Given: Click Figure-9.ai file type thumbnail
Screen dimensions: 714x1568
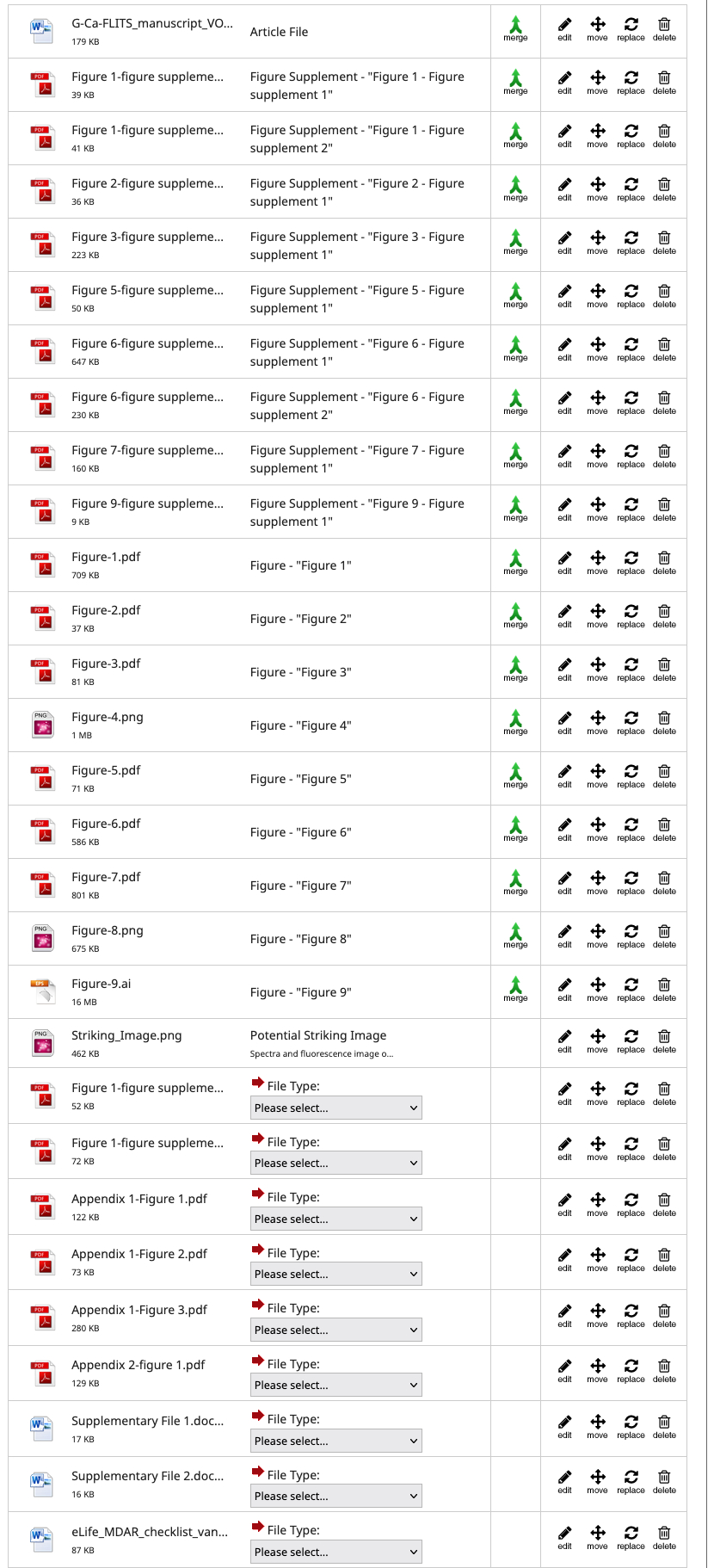Looking at the screenshot, I should pos(43,991).
